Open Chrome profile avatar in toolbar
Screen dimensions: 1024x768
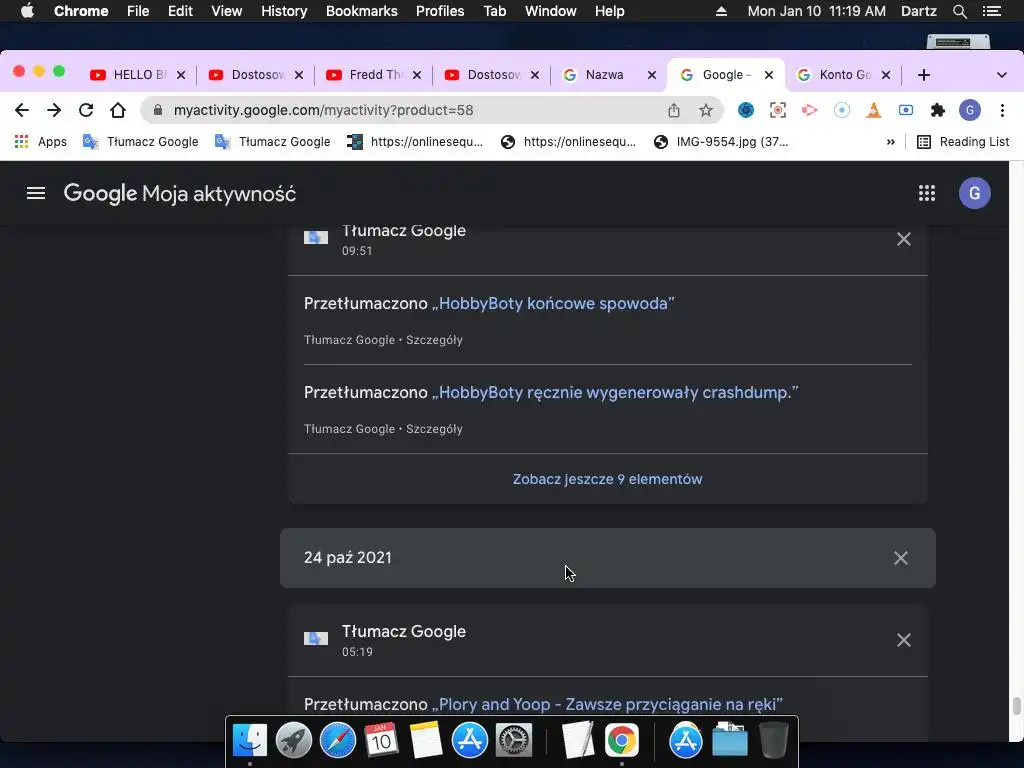(x=970, y=110)
